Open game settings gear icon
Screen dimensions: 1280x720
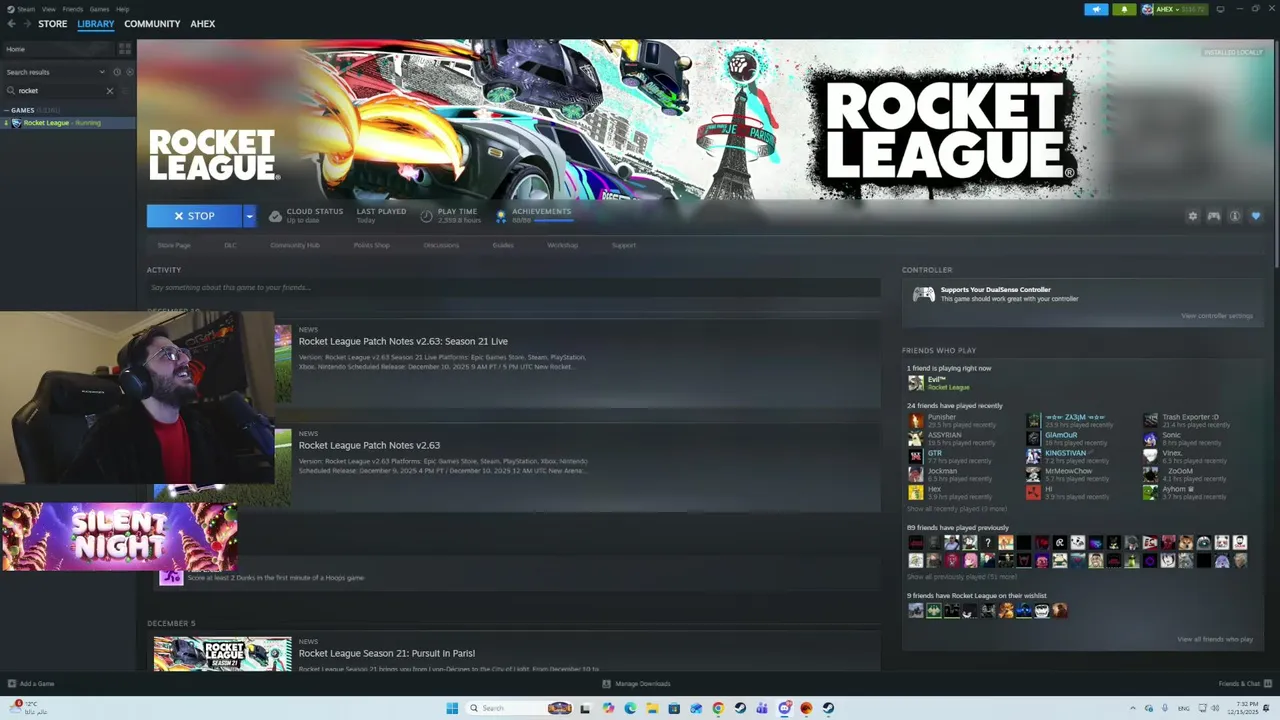1192,216
